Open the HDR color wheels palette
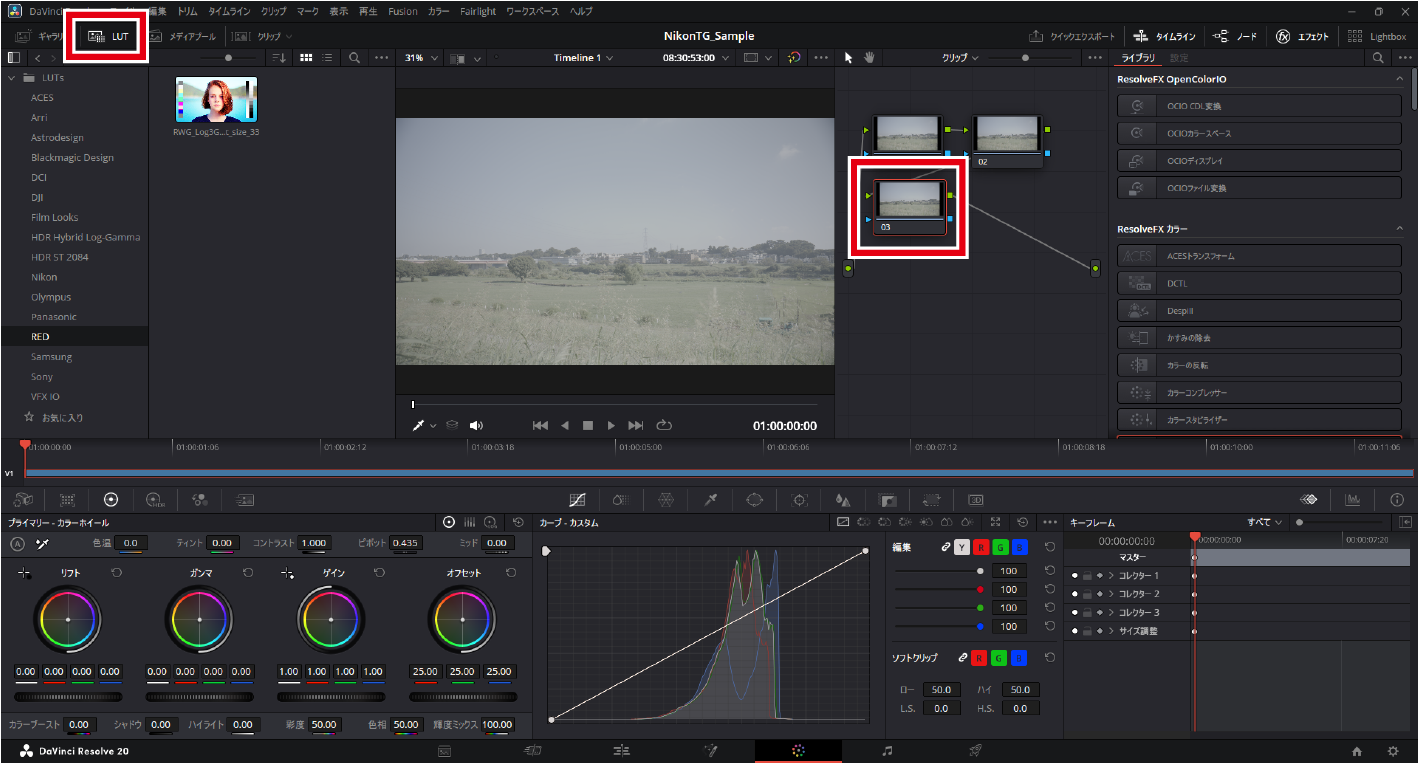The height and width of the screenshot is (763, 1418). tap(155, 500)
